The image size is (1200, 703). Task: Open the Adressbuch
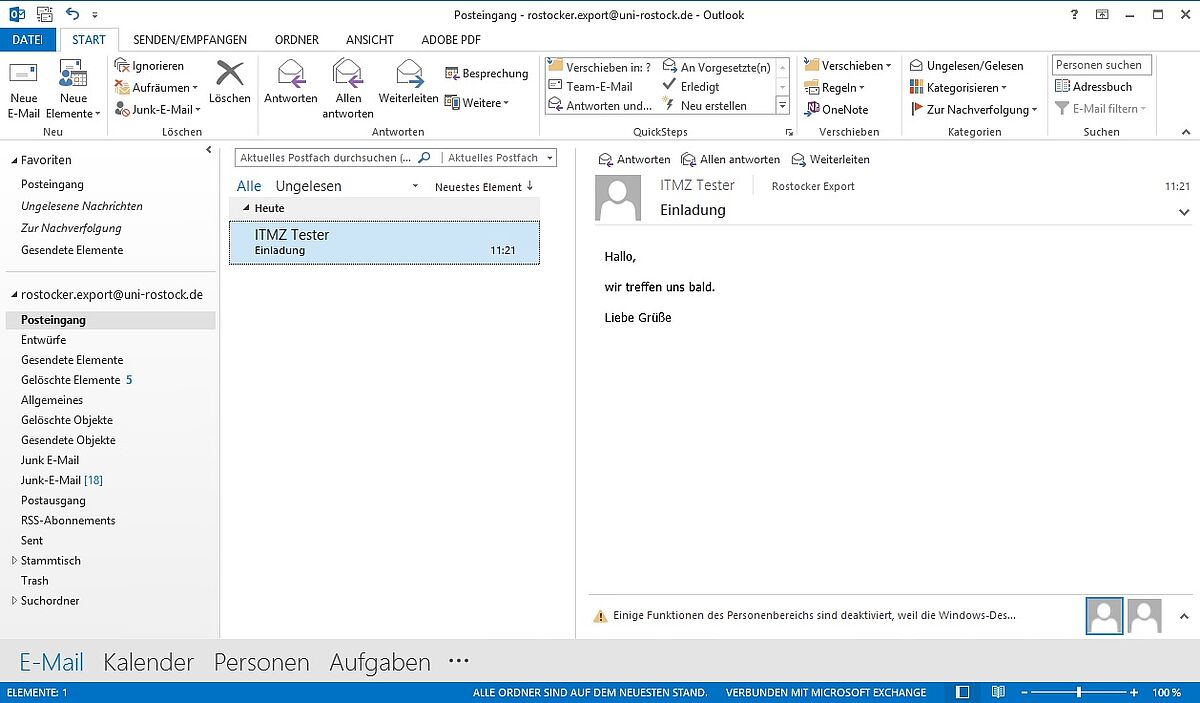(1094, 87)
